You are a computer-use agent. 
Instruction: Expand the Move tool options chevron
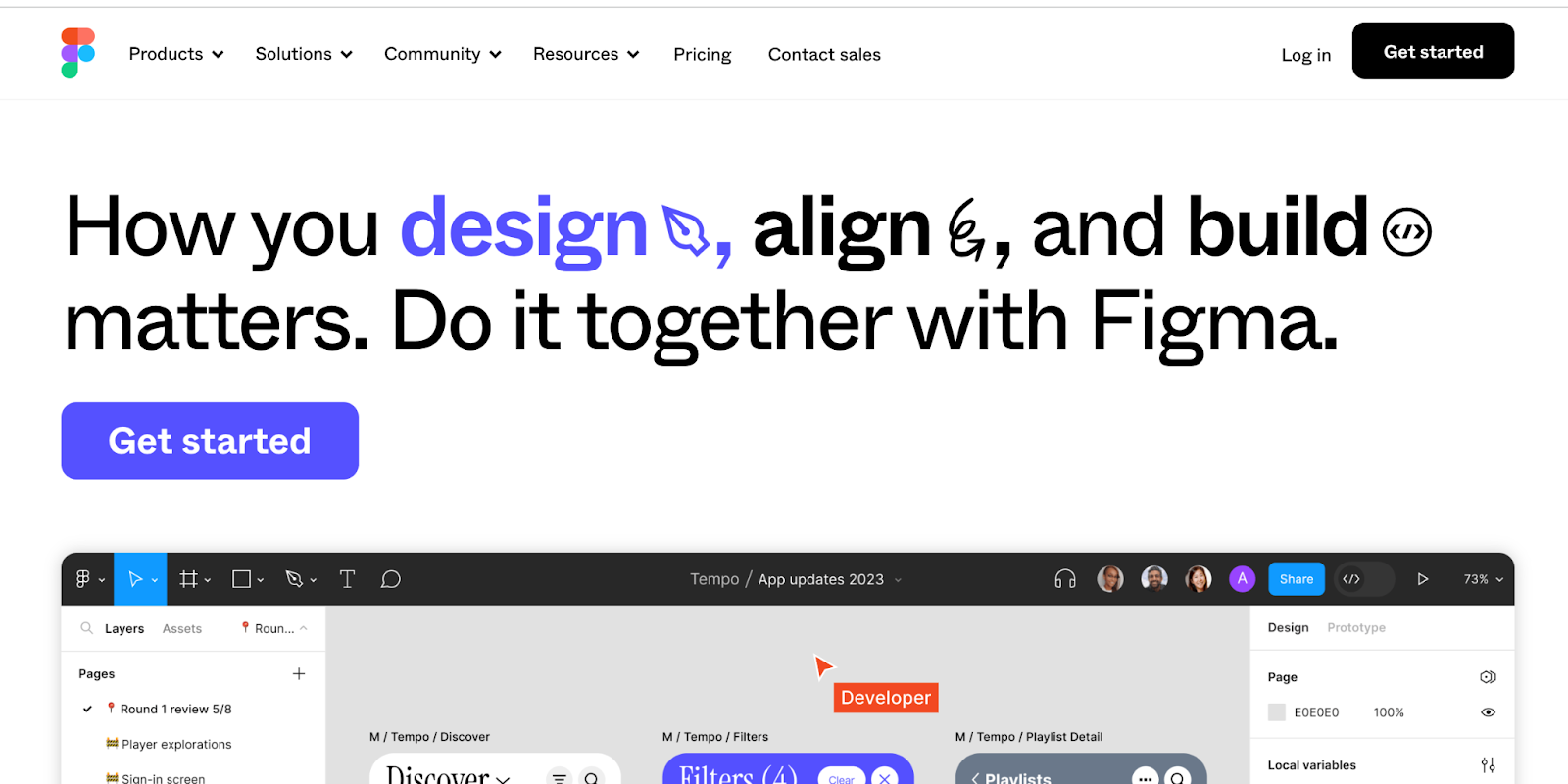click(x=155, y=580)
